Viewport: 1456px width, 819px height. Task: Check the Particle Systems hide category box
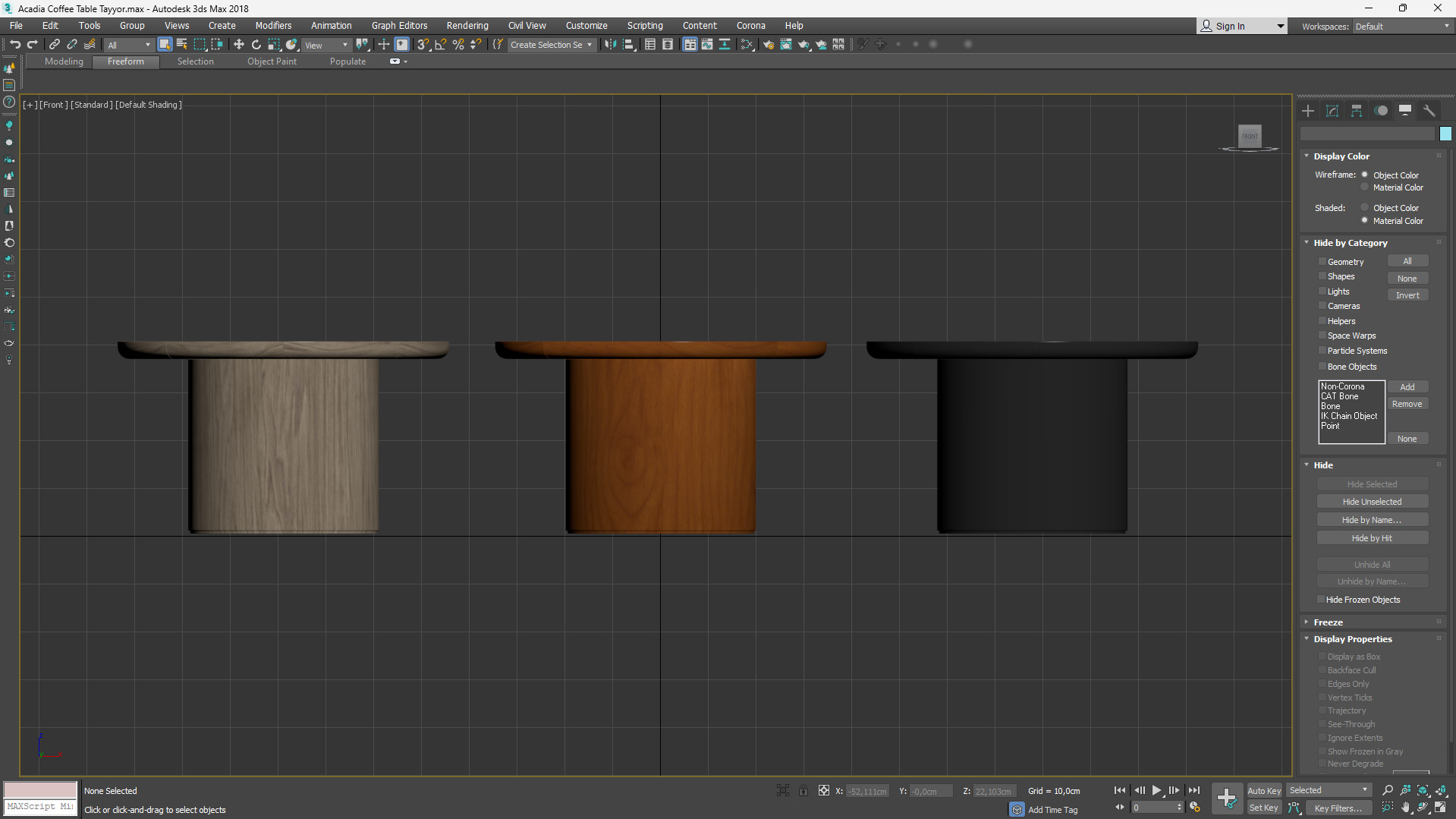pos(1322,350)
